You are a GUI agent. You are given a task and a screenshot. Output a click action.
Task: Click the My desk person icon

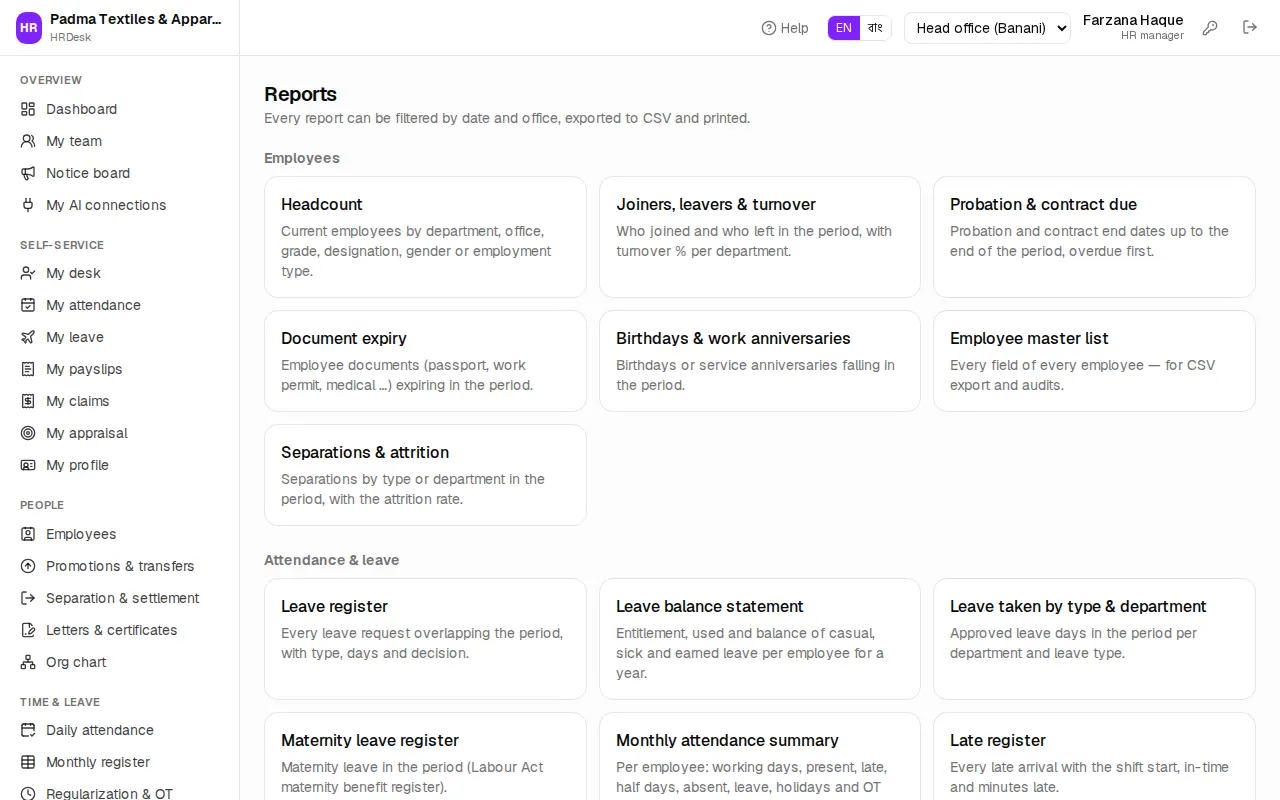point(28,273)
